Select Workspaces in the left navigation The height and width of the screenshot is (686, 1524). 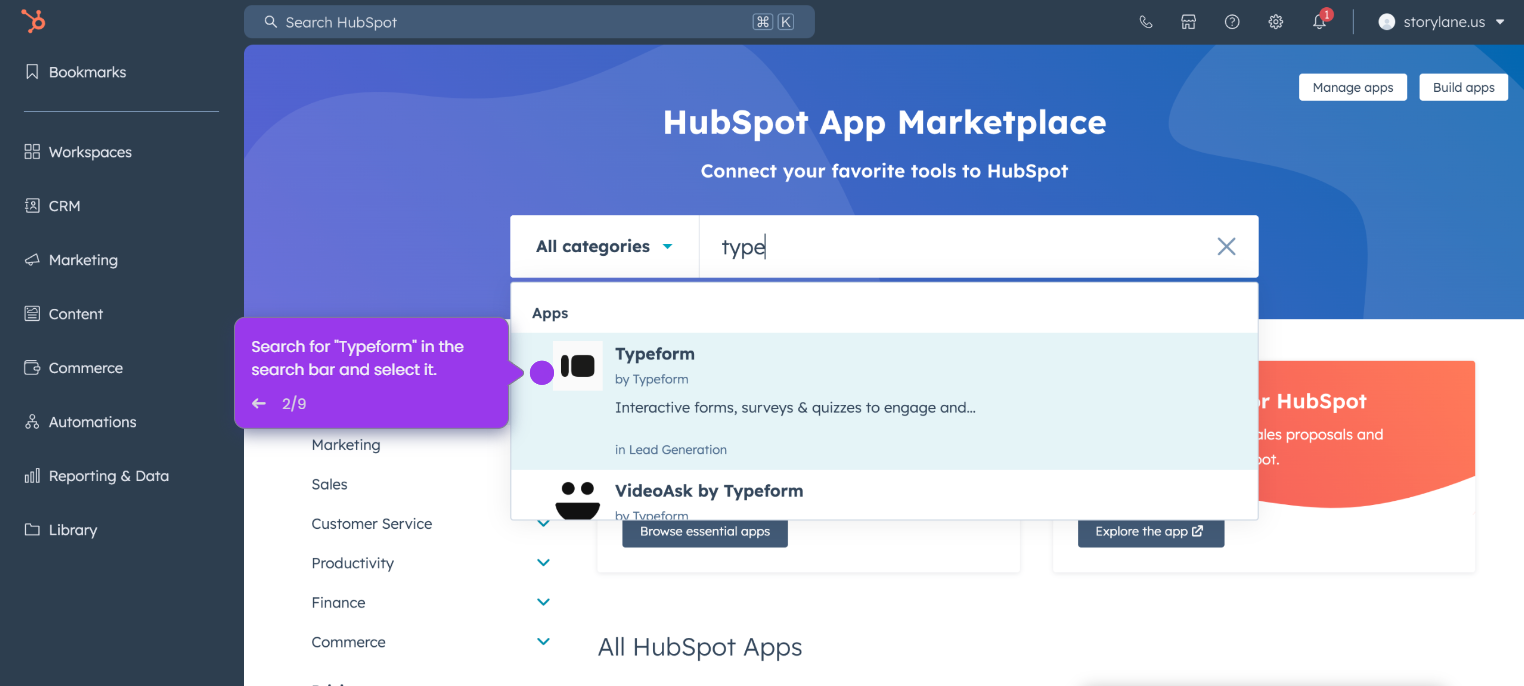pos(90,151)
